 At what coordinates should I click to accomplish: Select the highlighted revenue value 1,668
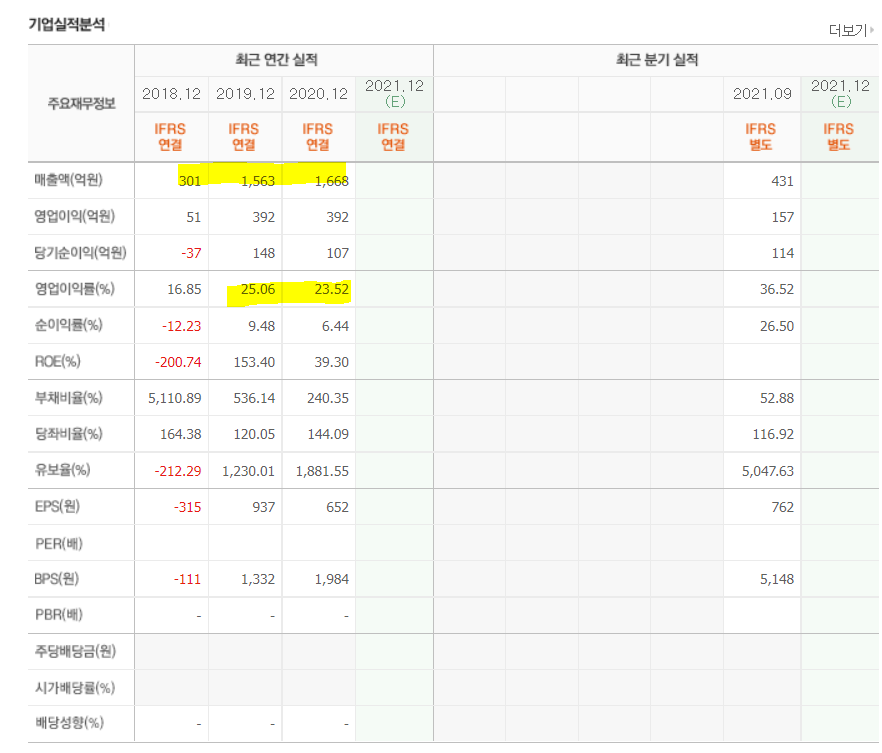point(331,181)
